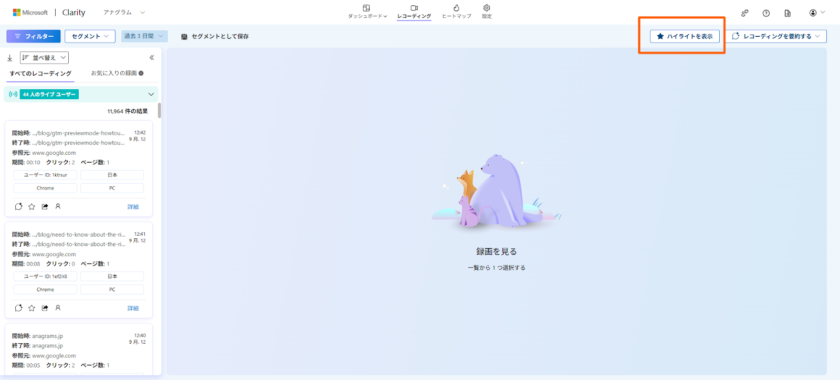Favorite the need-to-know recording with the star

(x=32, y=308)
